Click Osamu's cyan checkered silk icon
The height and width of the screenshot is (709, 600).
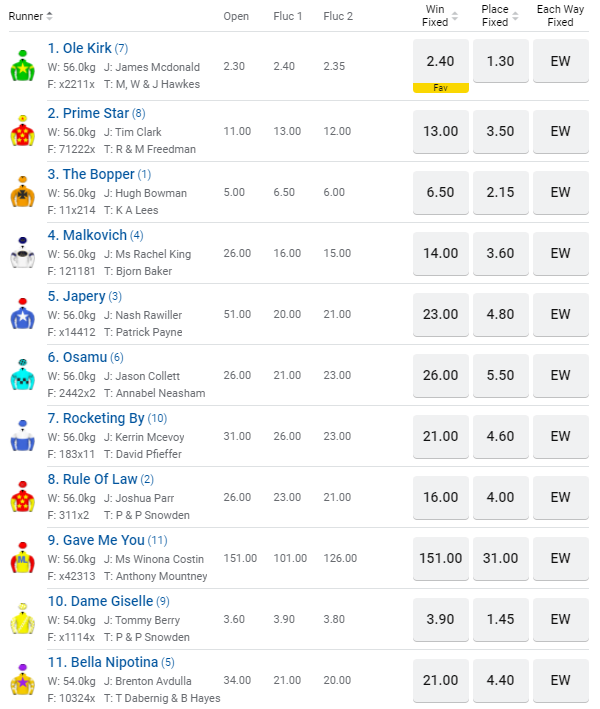pyautogui.click(x=22, y=376)
